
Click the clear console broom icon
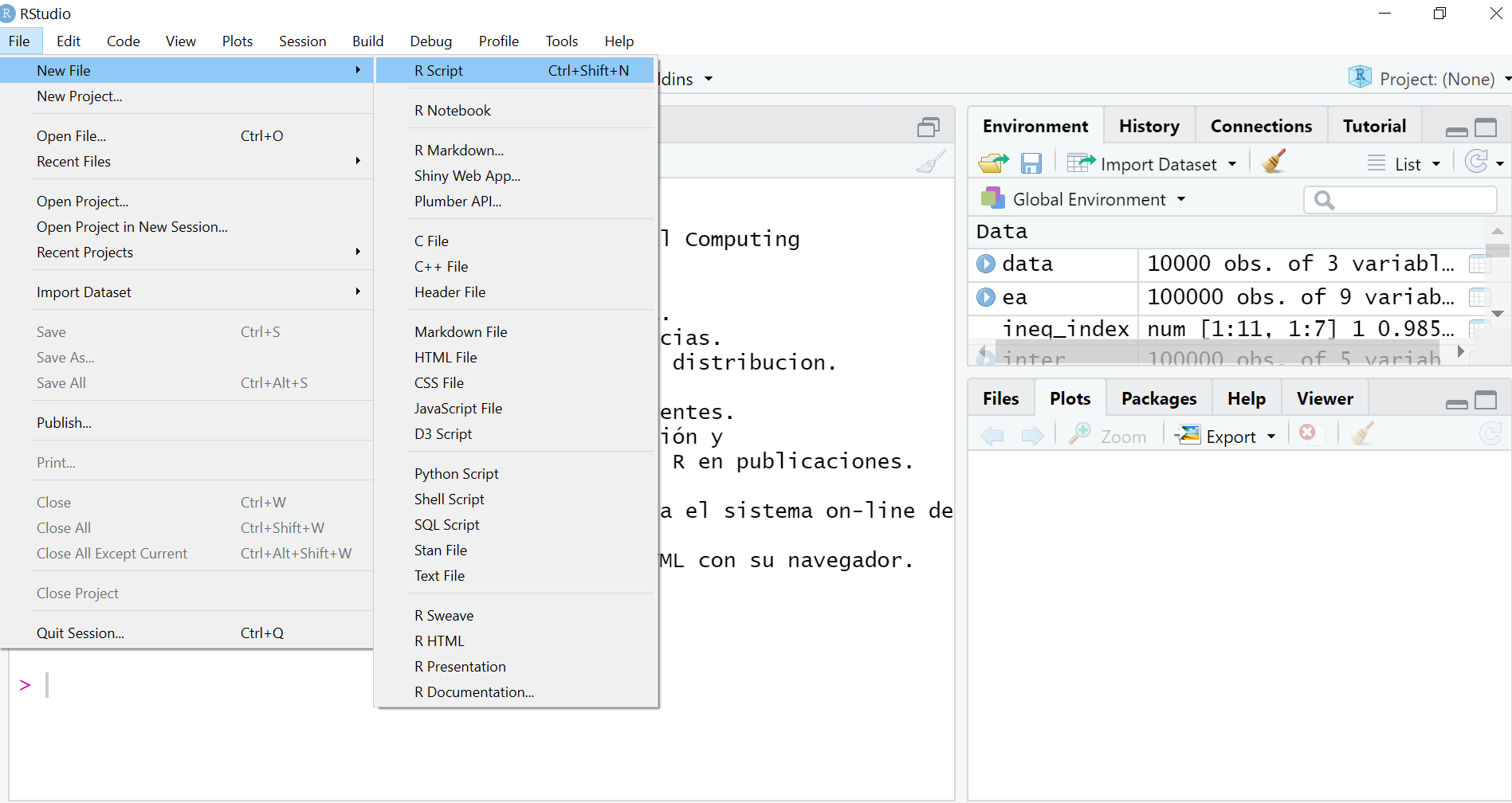pyautogui.click(x=930, y=162)
